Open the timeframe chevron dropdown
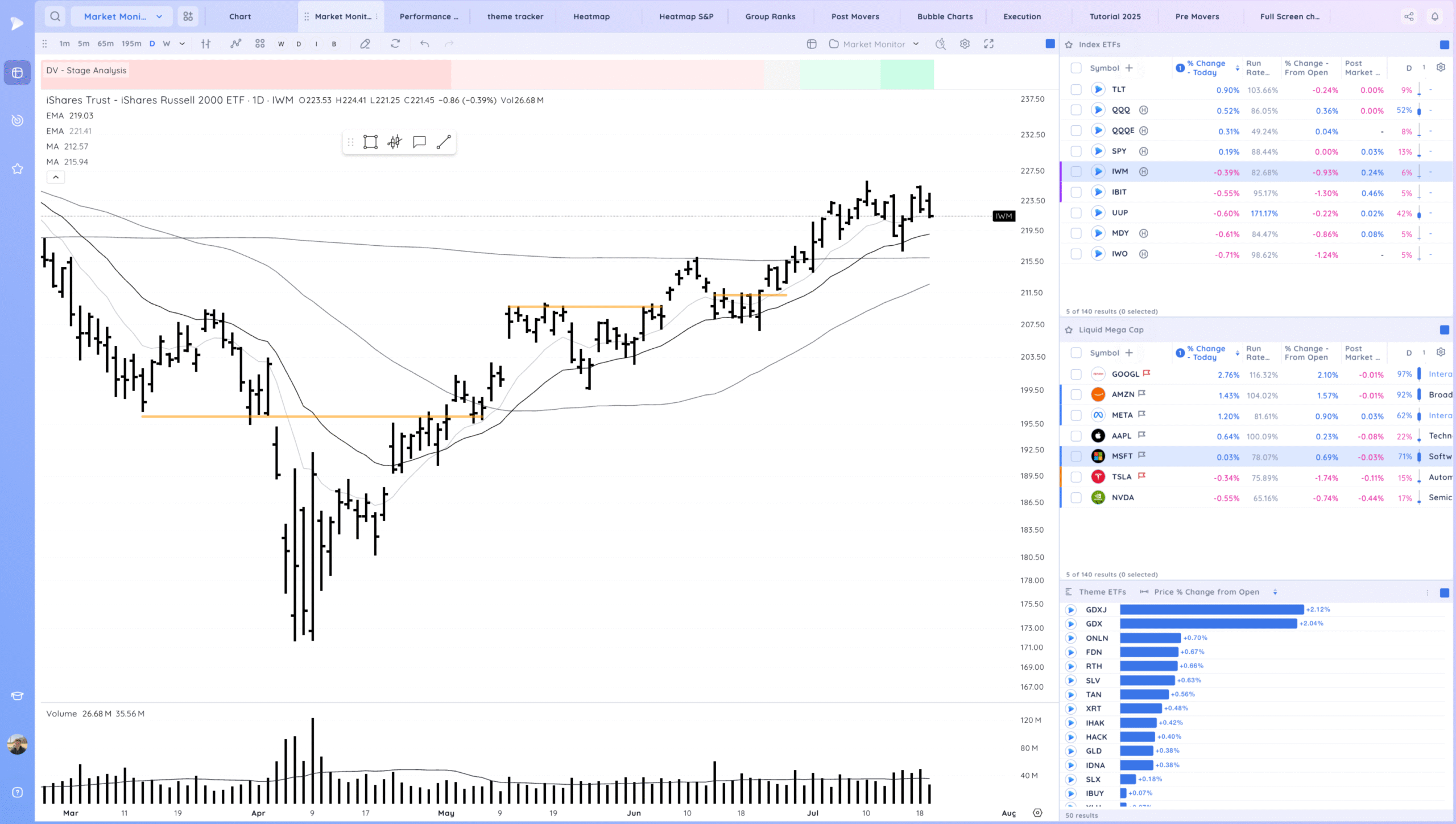The height and width of the screenshot is (824, 1456). 182,44
